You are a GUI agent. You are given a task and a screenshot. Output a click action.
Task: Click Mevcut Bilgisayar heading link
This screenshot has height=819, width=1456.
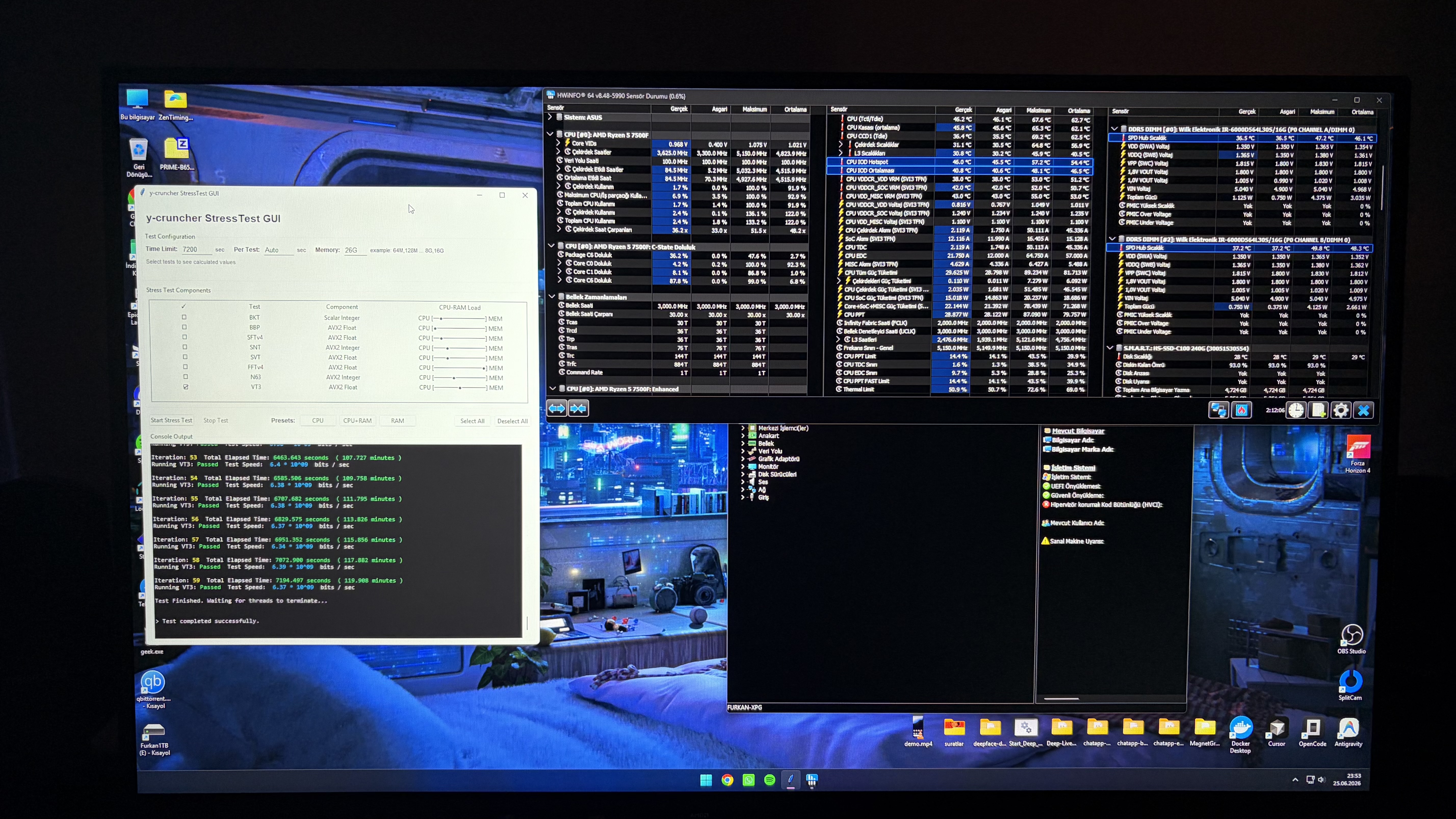click(x=1078, y=431)
